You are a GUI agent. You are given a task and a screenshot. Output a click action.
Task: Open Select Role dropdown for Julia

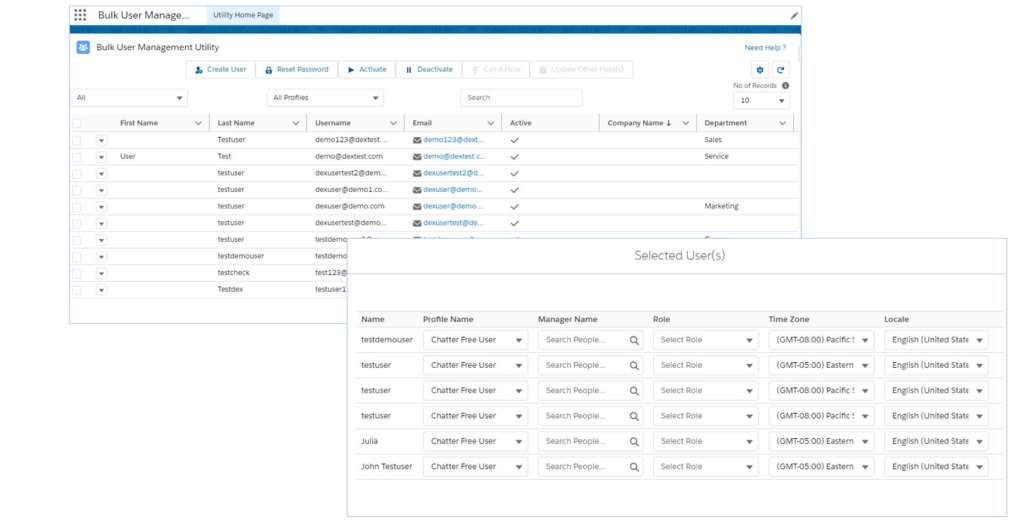(x=705, y=441)
